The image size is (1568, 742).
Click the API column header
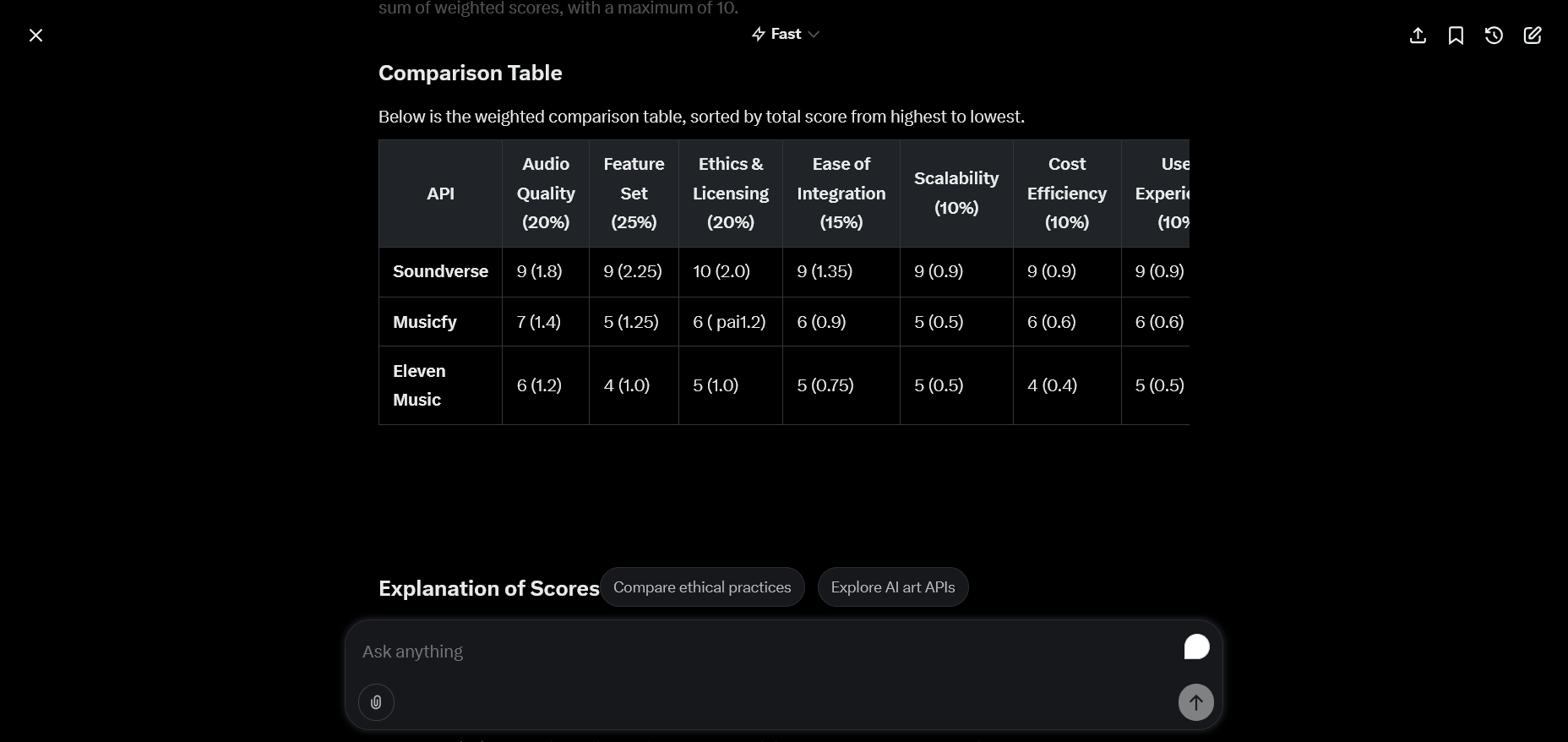click(x=440, y=194)
